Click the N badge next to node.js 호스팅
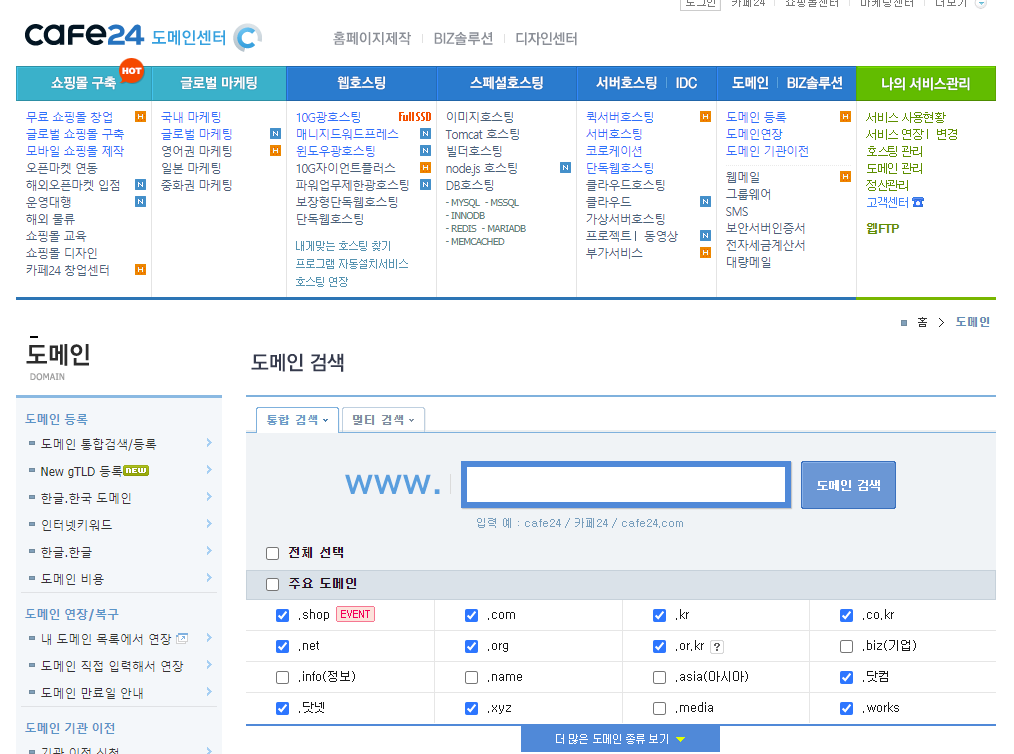The image size is (1014, 754). pyautogui.click(x=565, y=167)
